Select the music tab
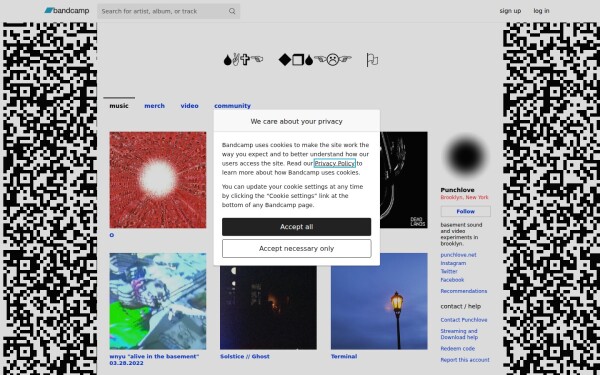Screen dimensions: 600x375 [119, 106]
